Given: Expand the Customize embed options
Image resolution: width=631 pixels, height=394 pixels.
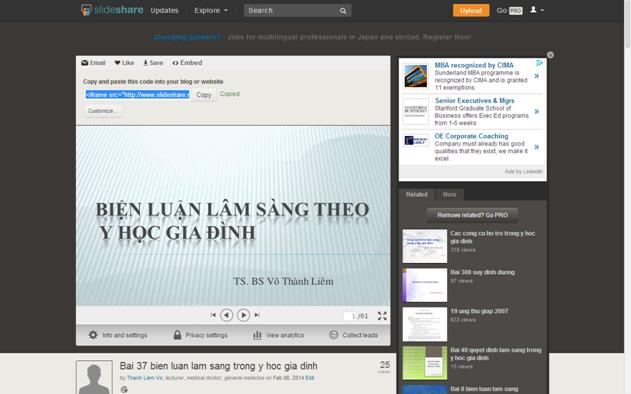Looking at the screenshot, I should 102,111.
